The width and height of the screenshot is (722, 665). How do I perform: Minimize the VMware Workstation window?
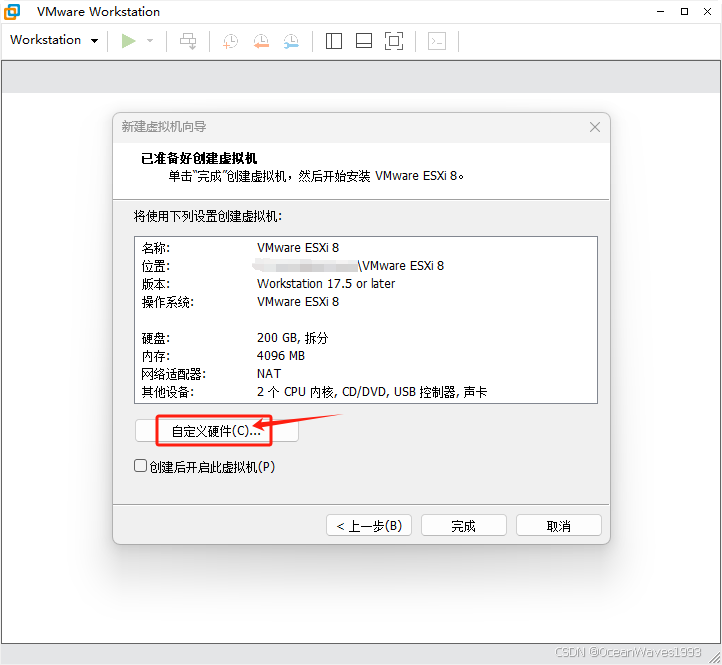click(x=661, y=12)
